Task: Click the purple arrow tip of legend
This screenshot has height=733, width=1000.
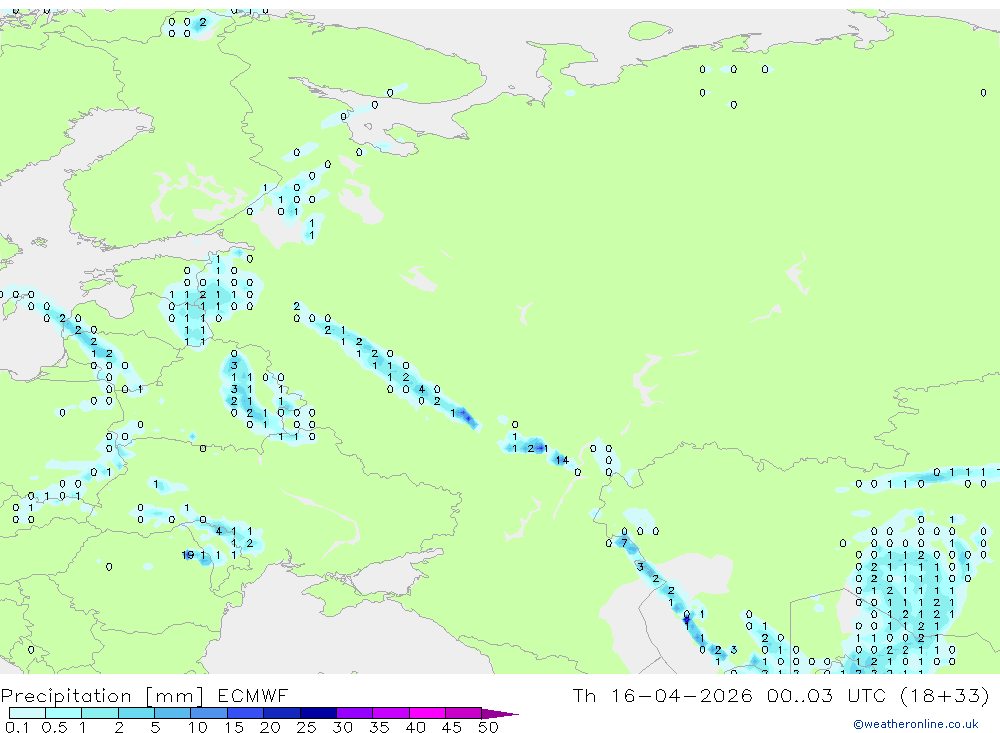Action: [500, 714]
